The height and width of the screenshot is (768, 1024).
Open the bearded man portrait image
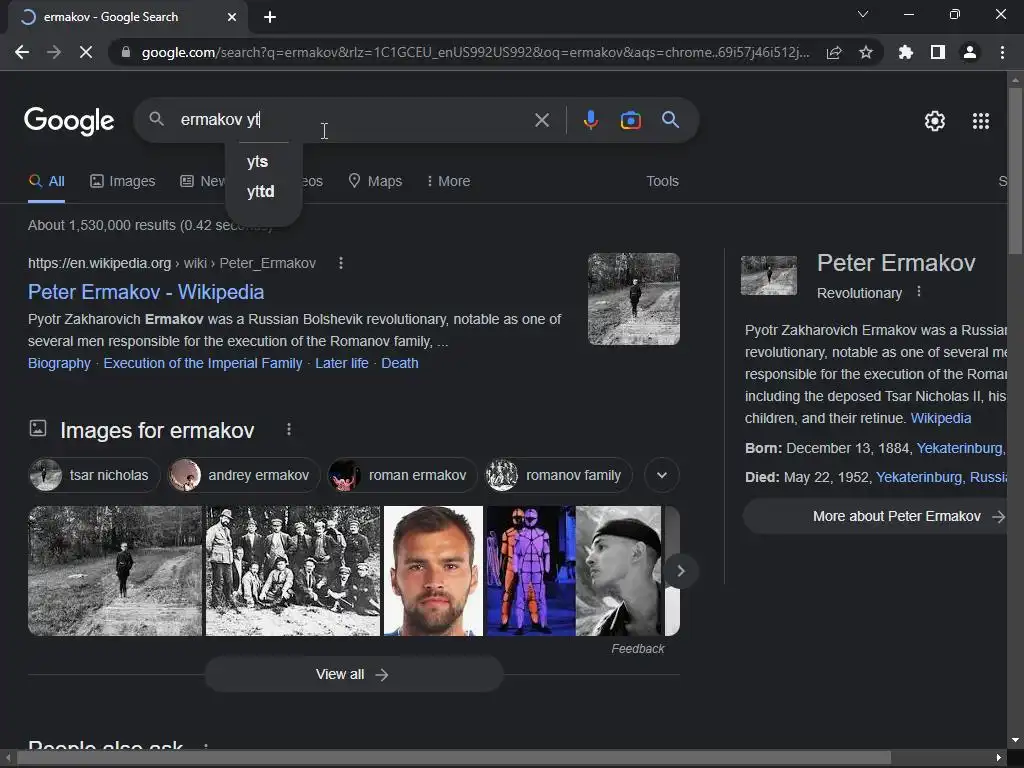433,571
